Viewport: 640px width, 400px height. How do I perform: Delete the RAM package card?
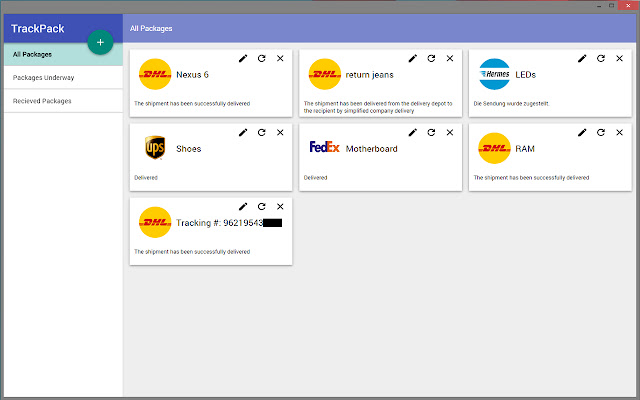click(619, 132)
